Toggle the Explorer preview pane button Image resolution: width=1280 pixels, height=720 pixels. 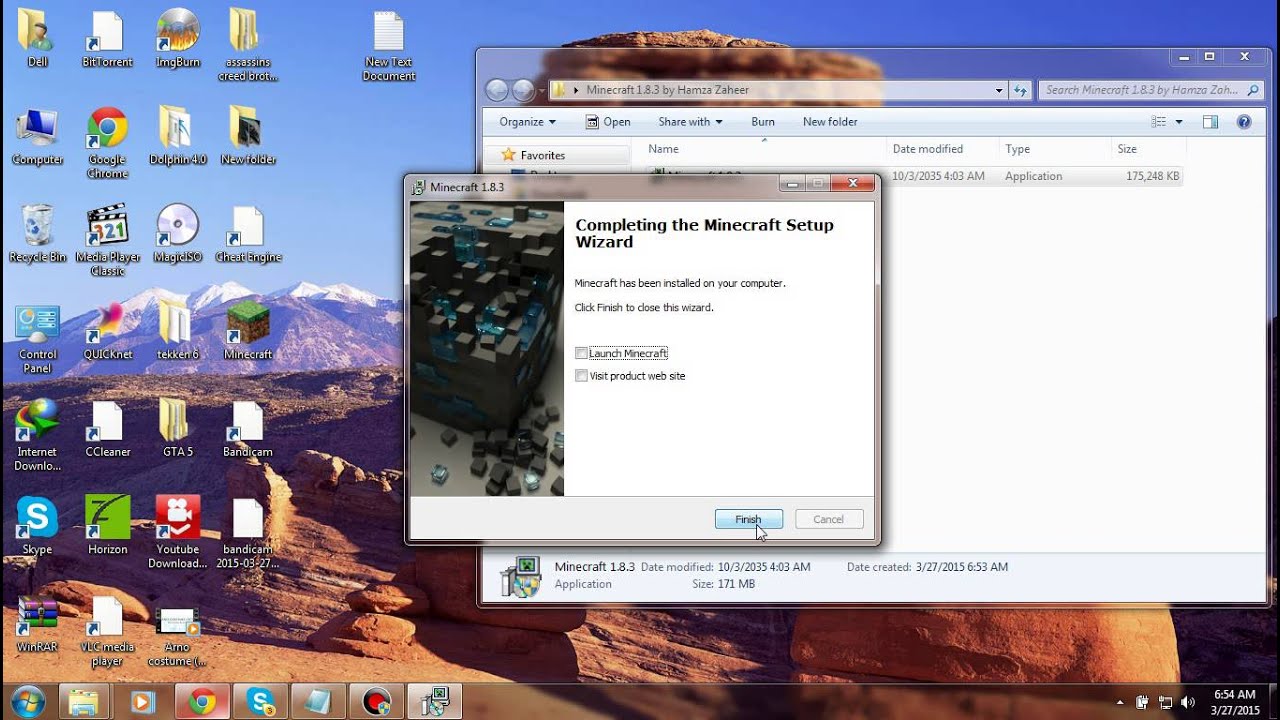click(1210, 122)
